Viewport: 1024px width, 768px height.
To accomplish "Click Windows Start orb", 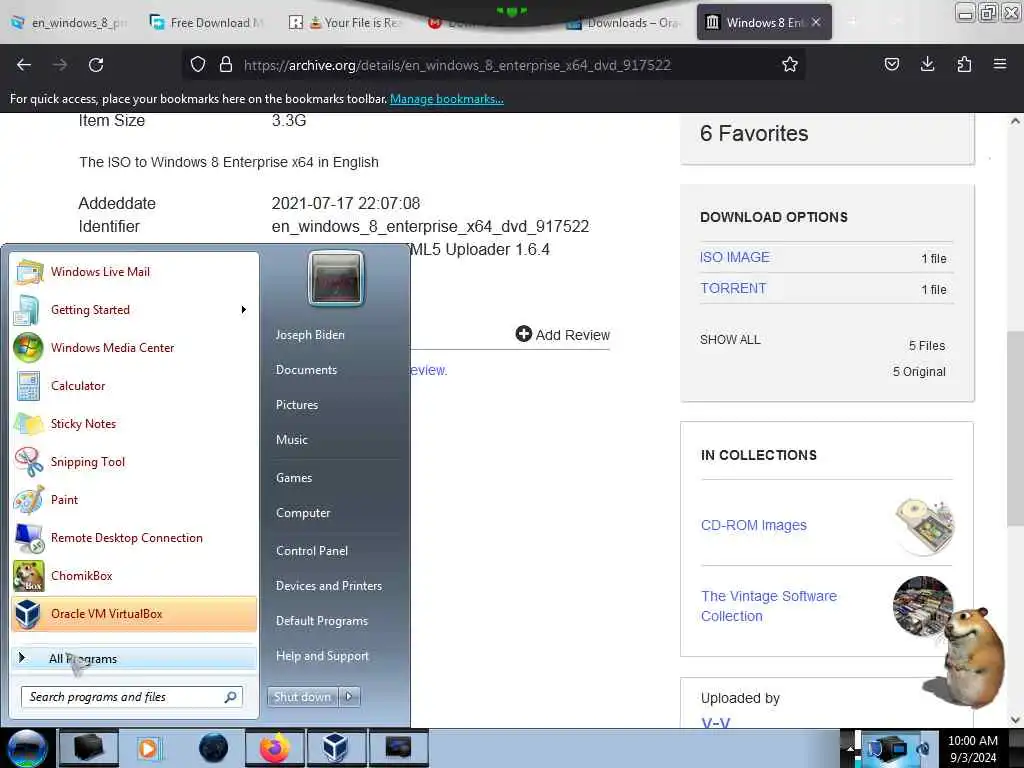I will click(26, 748).
